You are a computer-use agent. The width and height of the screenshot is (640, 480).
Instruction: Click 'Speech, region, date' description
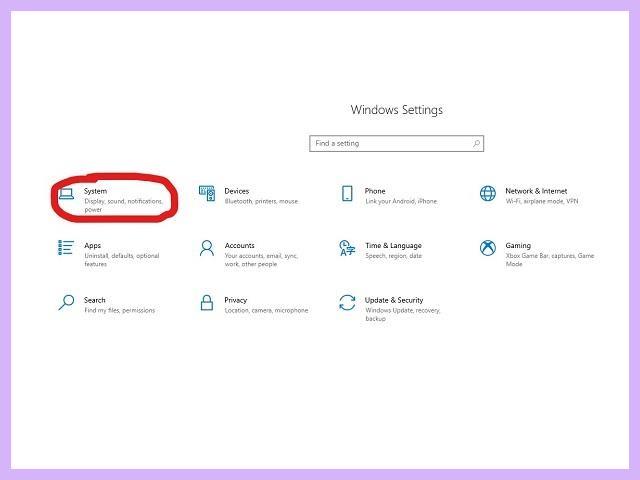point(393,256)
